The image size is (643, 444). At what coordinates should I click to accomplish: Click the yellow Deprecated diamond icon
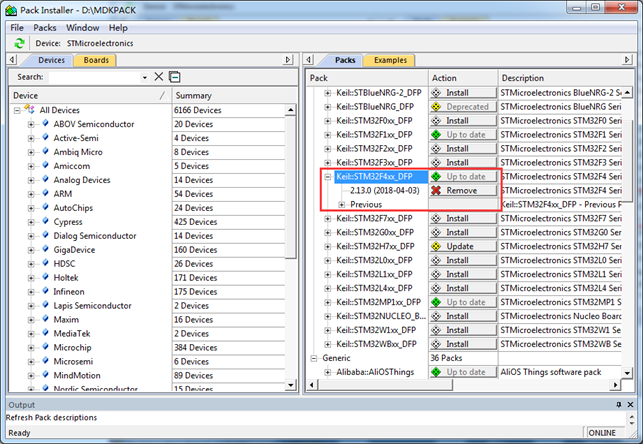pyautogui.click(x=436, y=107)
